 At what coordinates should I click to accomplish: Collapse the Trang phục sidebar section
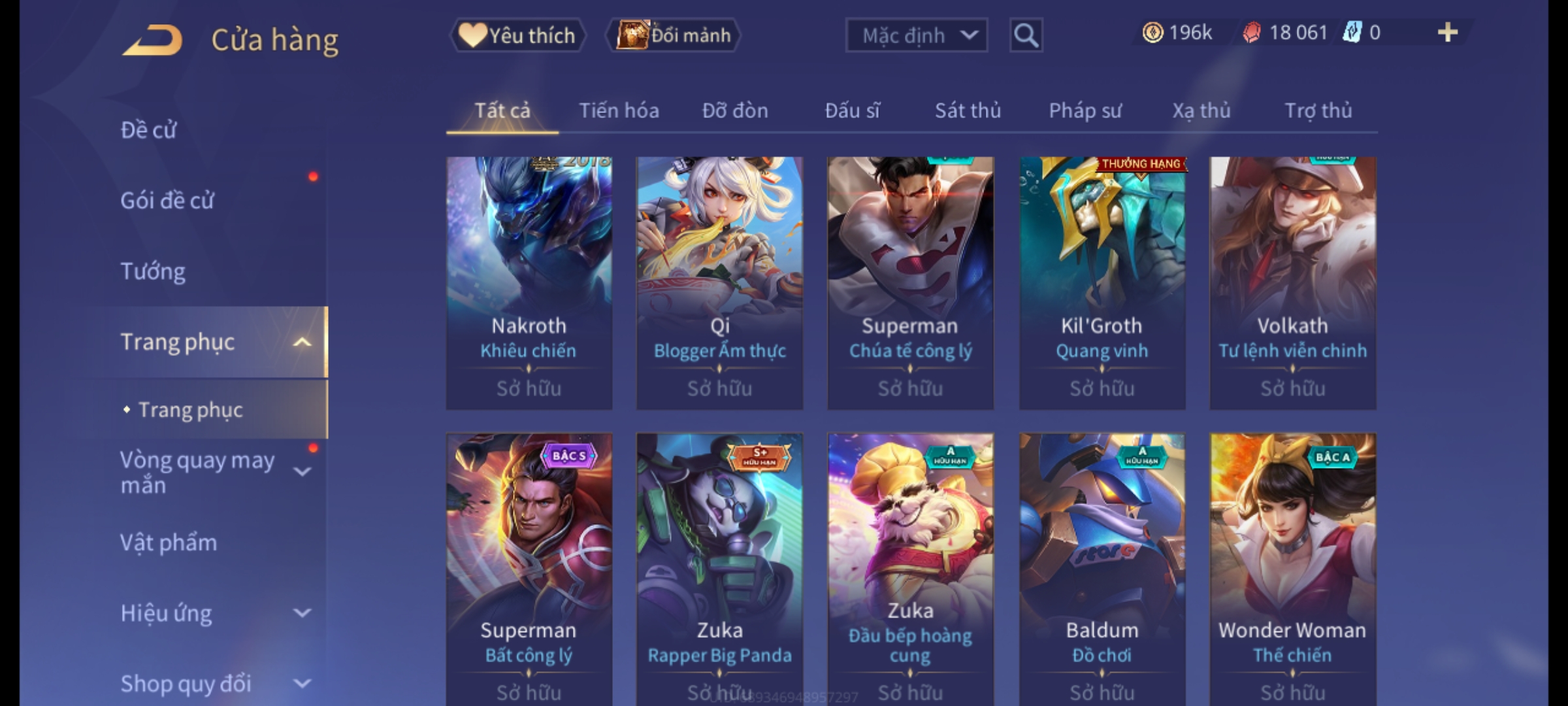point(302,342)
